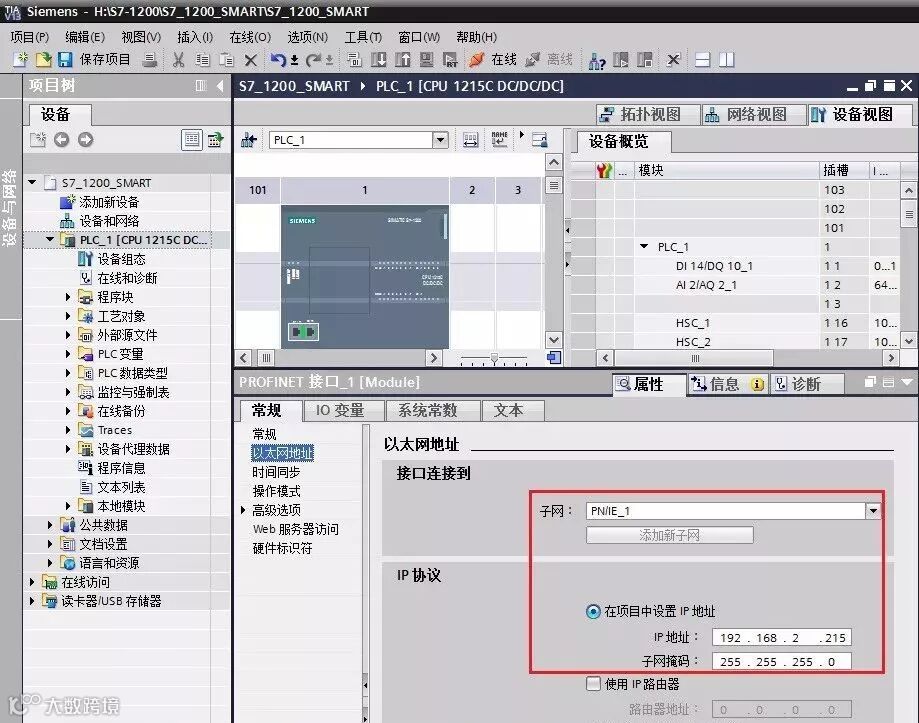Screen dimensions: 919x723
Task: Click the Copy icon in toolbar
Action: (203, 59)
